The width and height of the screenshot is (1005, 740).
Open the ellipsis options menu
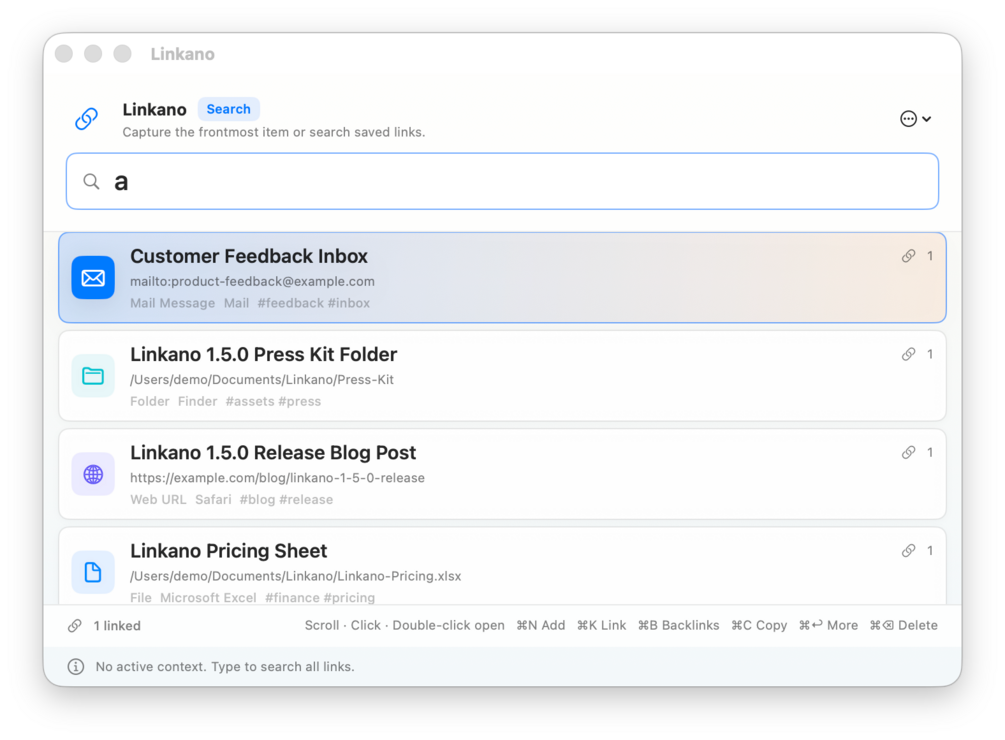click(x=915, y=119)
